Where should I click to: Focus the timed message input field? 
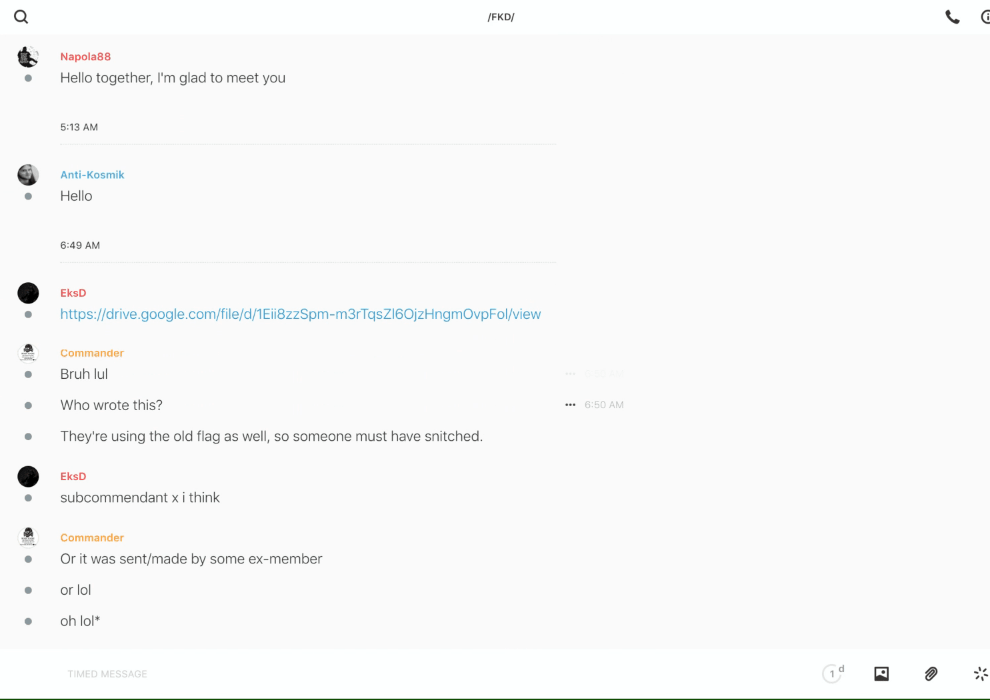click(x=400, y=674)
